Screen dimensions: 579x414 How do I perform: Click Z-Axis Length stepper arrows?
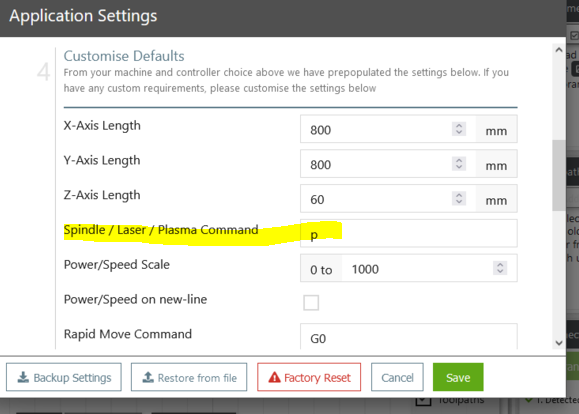point(459,198)
